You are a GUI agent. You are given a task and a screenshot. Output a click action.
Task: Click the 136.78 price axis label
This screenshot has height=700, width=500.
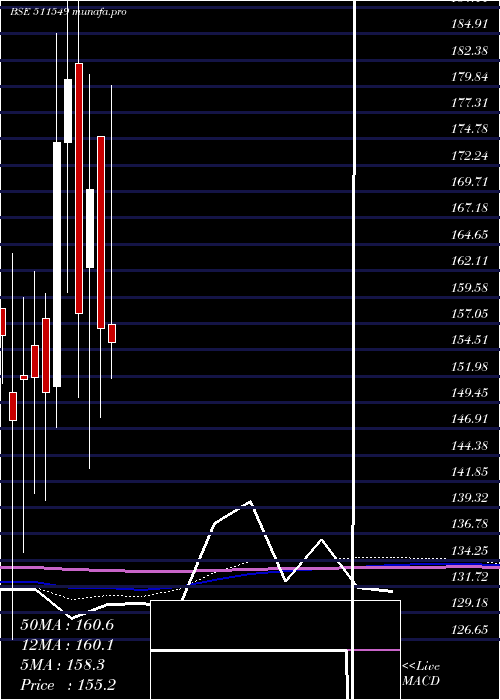pos(470,524)
